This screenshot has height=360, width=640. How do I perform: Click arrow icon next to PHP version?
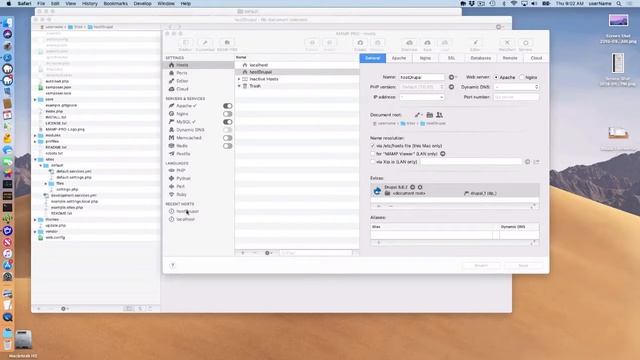click(x=451, y=87)
